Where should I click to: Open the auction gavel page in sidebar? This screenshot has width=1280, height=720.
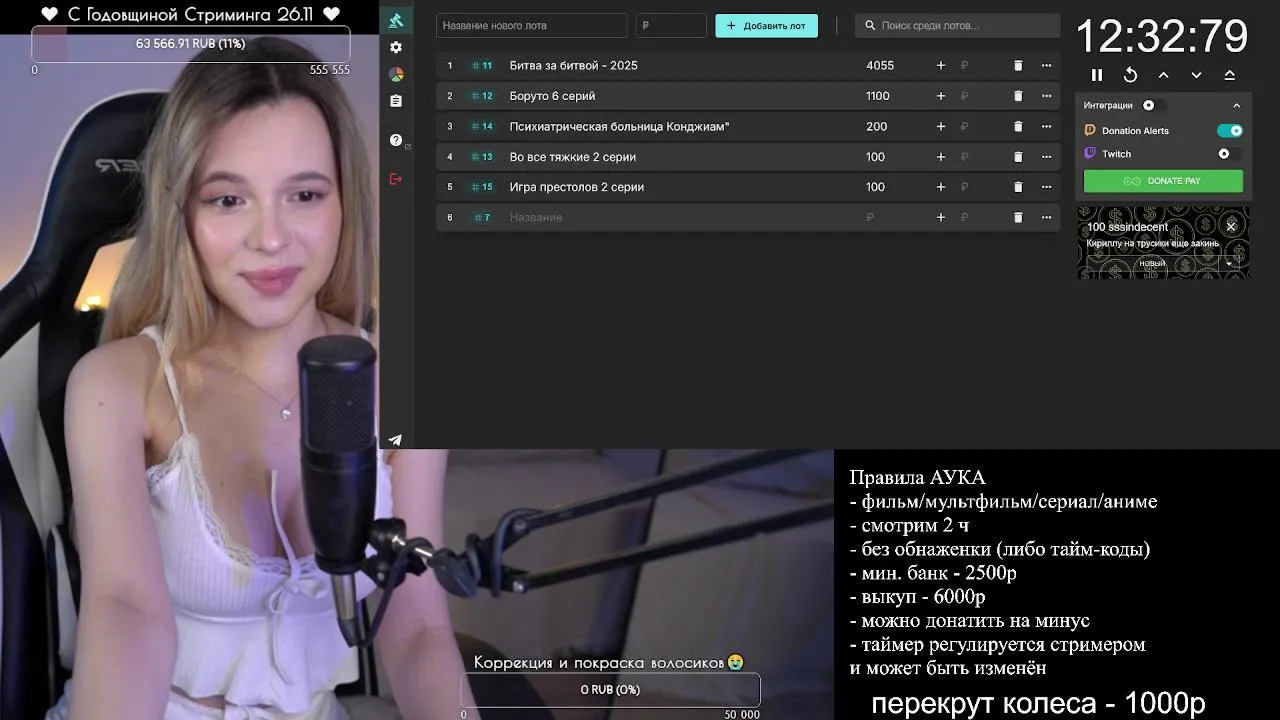click(x=396, y=20)
